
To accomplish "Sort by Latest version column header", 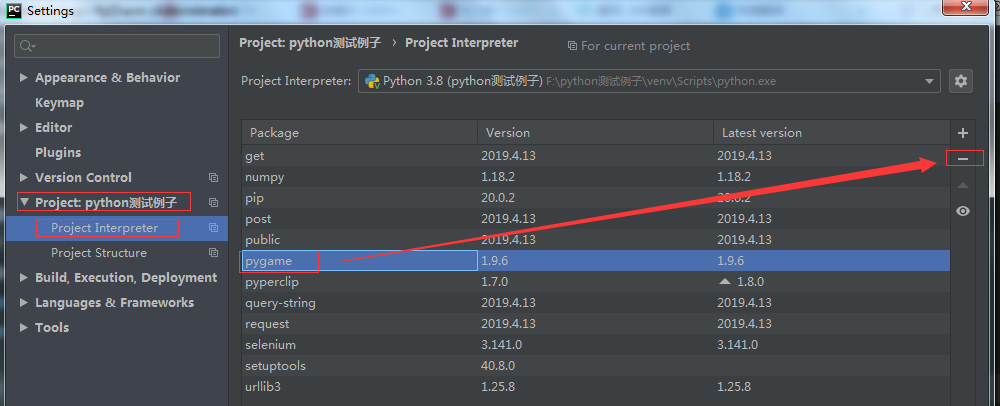I will tap(832, 133).
